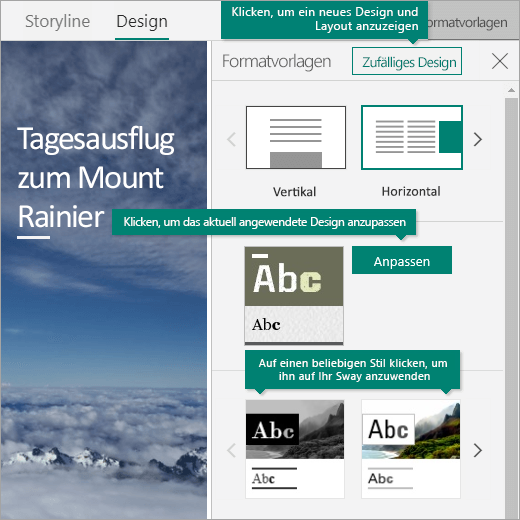Click the Vertikal label text
520x520 pixels.
[294, 192]
